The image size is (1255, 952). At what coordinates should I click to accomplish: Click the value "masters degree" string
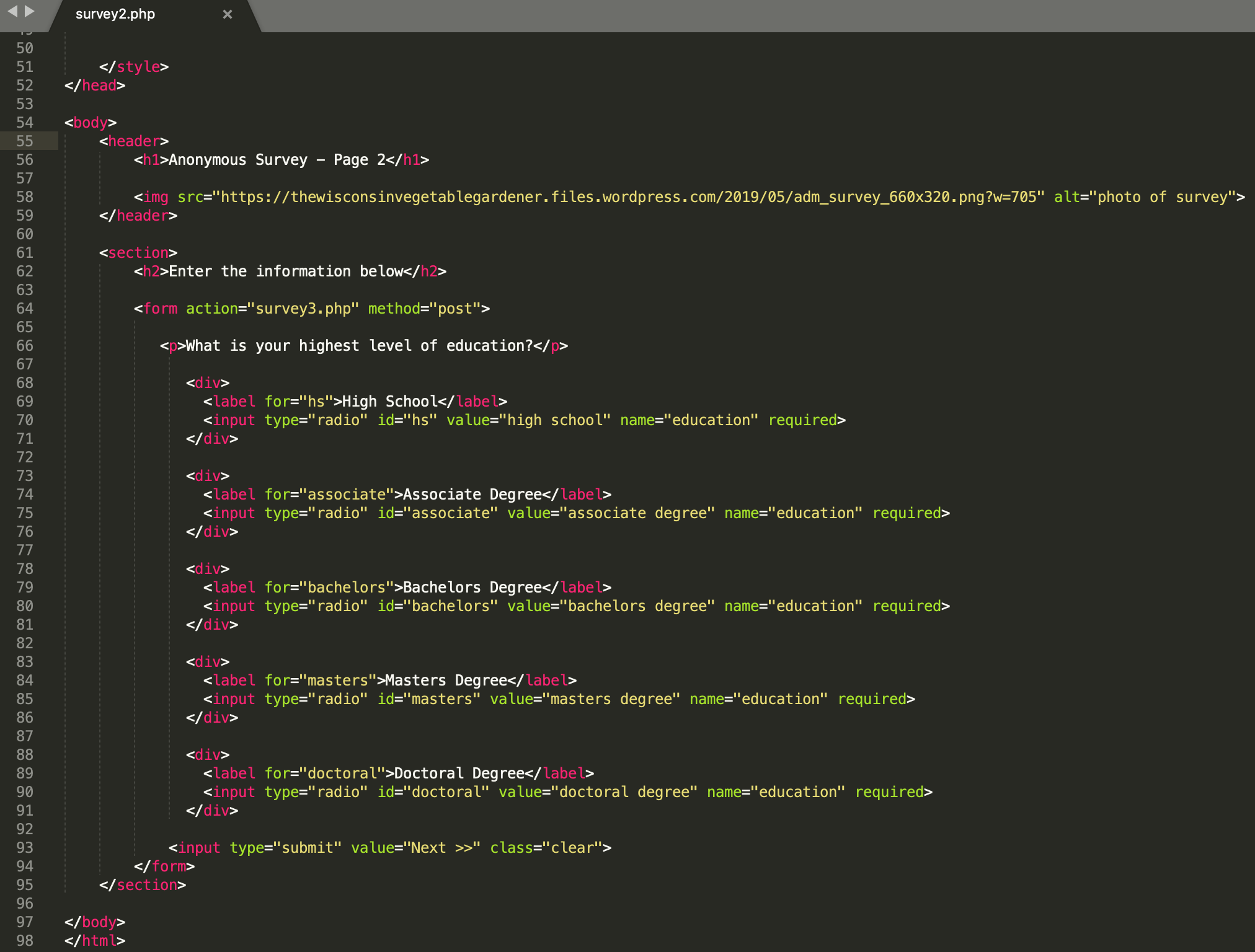click(x=611, y=699)
